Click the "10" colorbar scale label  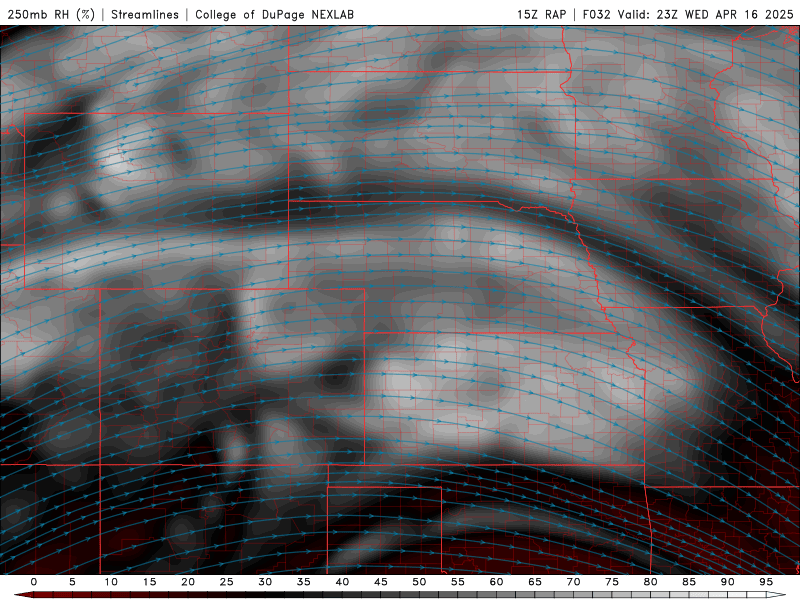(x=111, y=582)
